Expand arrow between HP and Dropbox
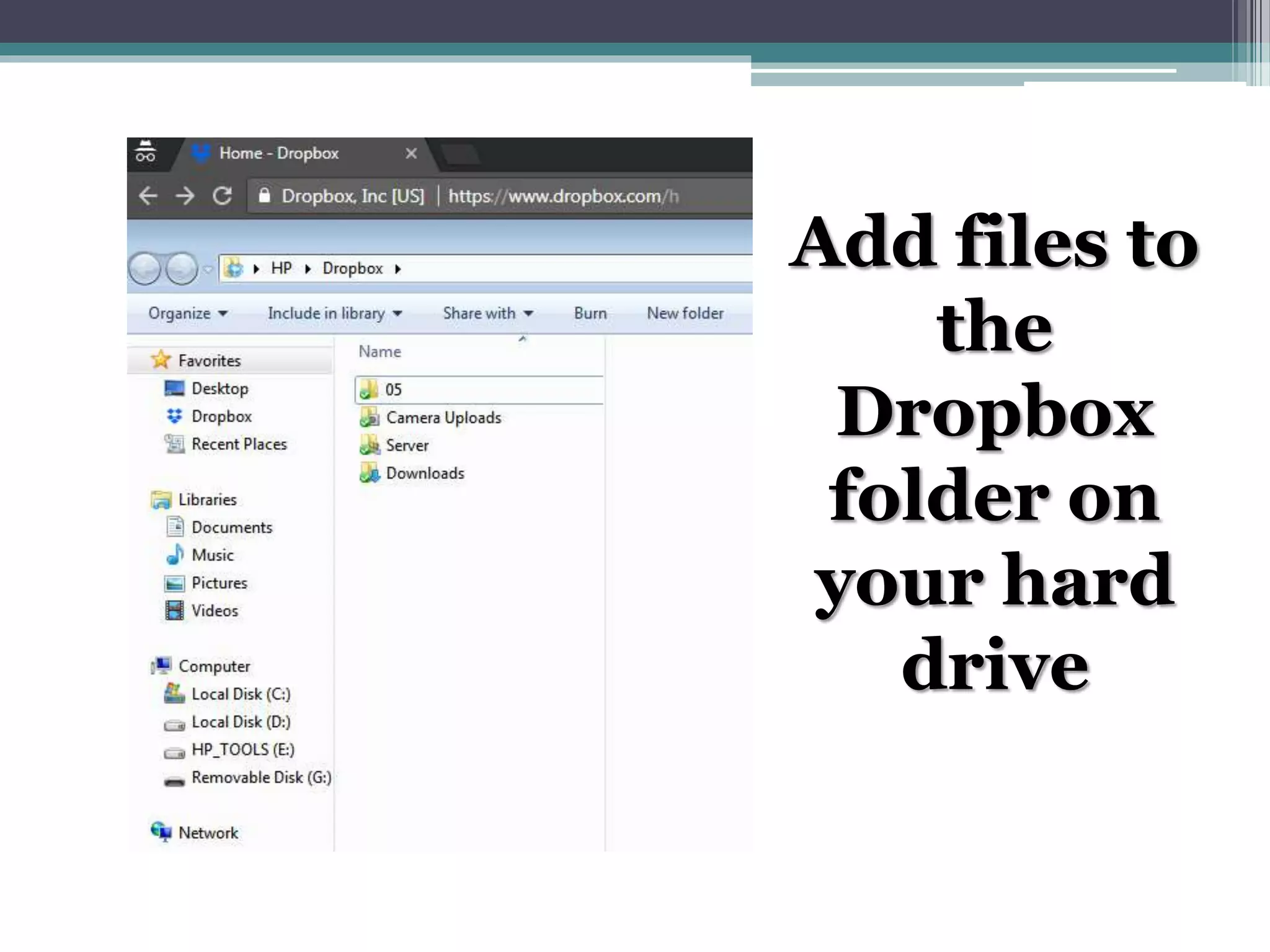 308,269
